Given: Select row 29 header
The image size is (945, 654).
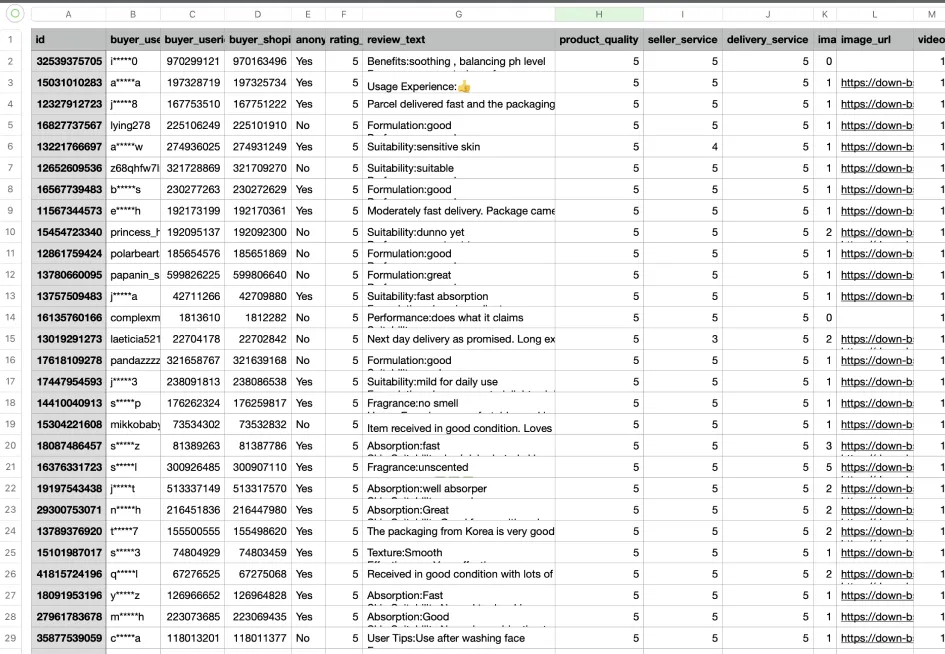Looking at the screenshot, I should pyautogui.click(x=15, y=638).
